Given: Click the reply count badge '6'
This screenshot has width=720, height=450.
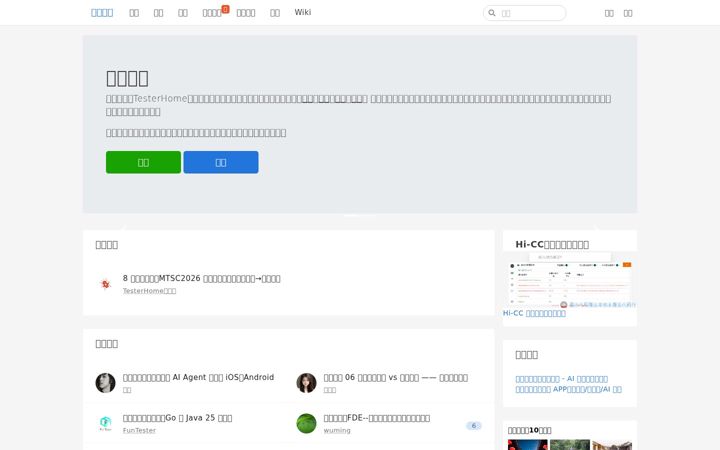Looking at the screenshot, I should (474, 426).
